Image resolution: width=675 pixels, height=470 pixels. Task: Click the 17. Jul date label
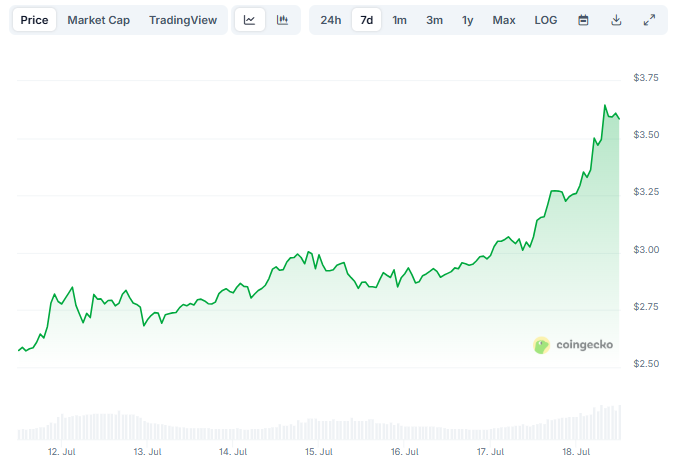click(x=490, y=451)
